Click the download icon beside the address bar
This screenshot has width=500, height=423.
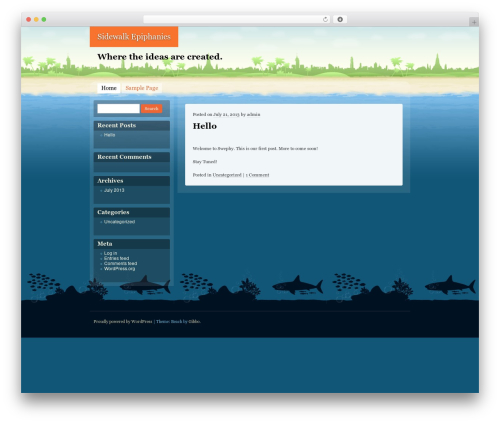[340, 20]
